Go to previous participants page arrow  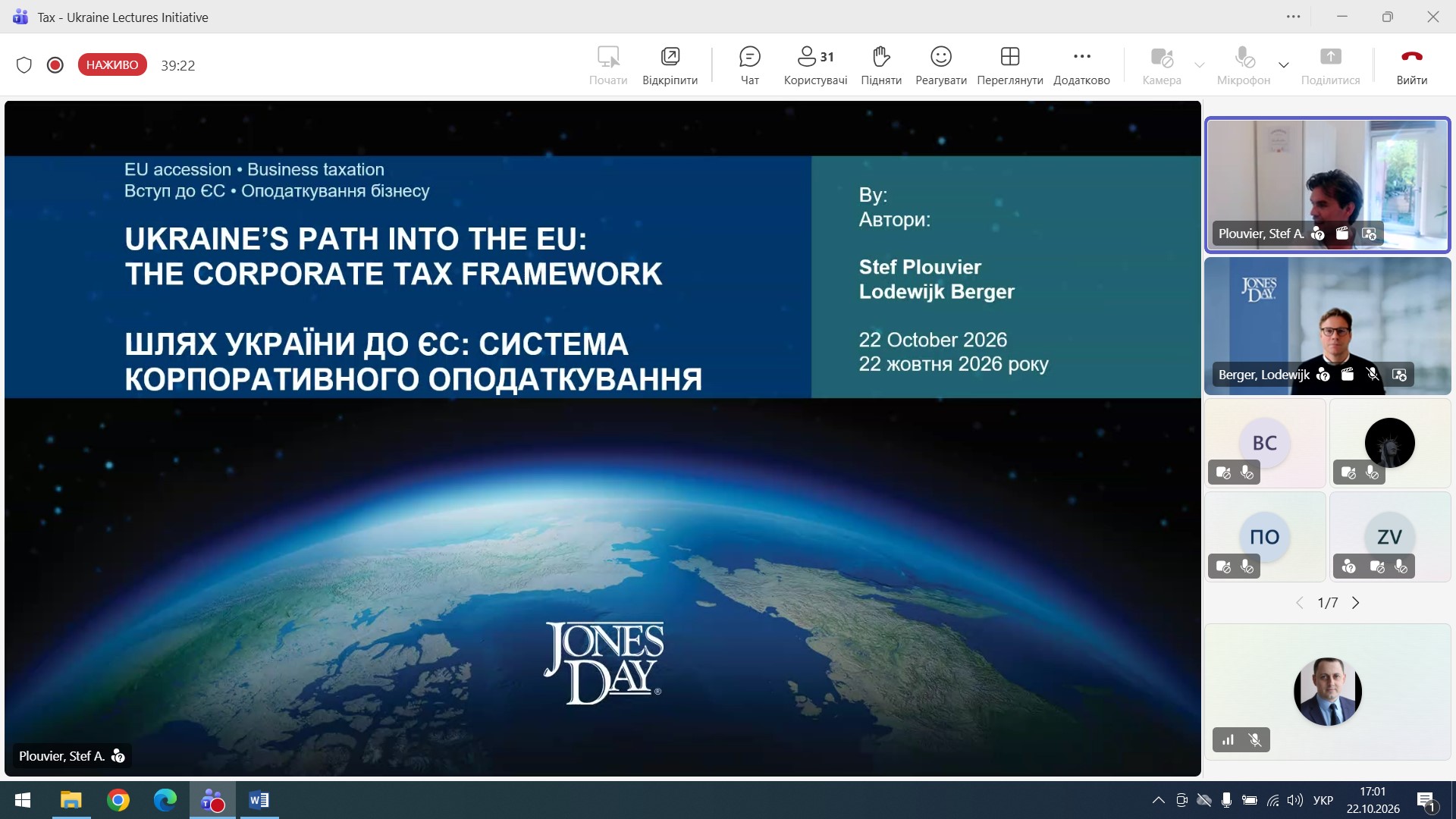pos(1300,603)
